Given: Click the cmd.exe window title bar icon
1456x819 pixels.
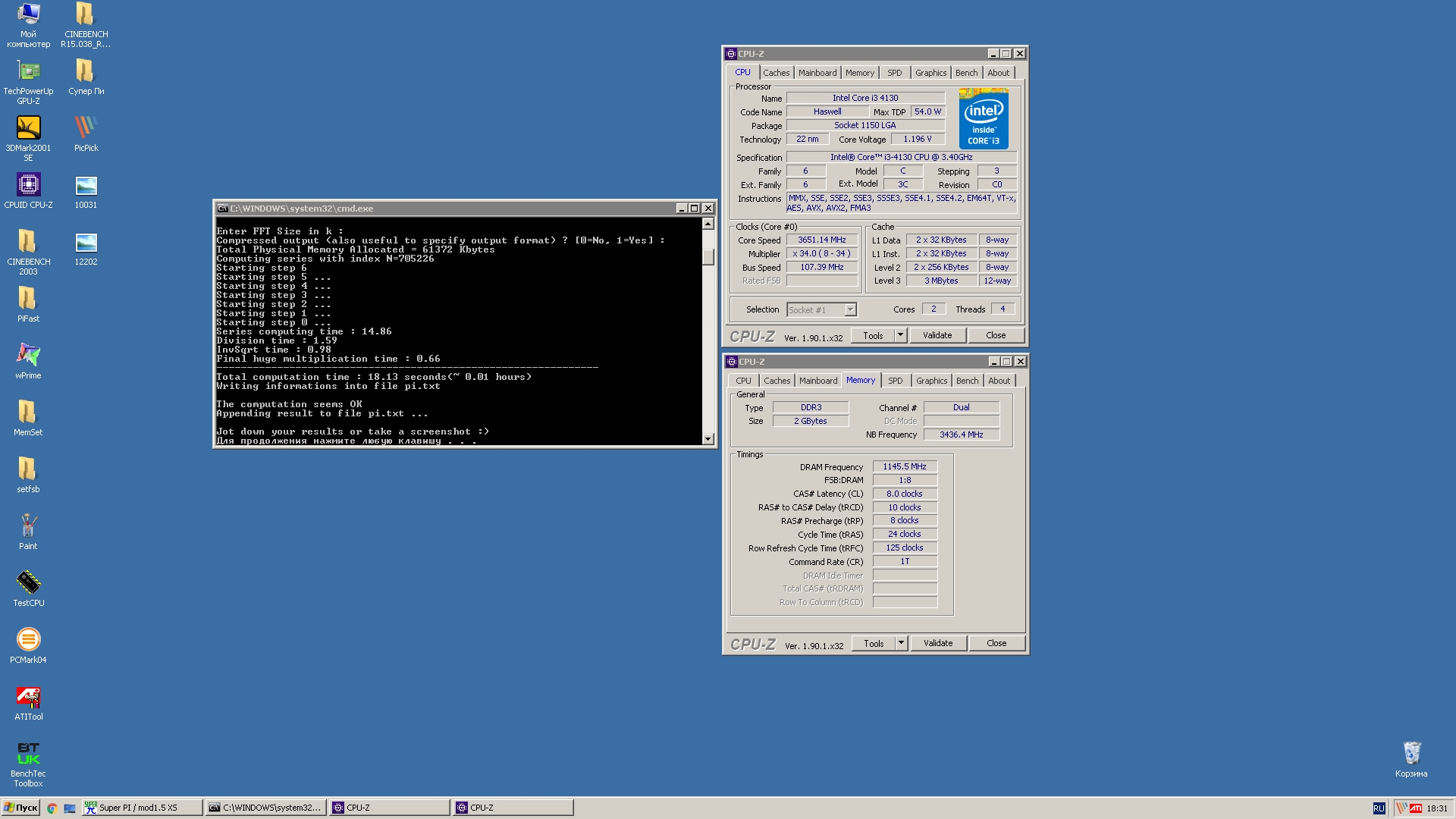Looking at the screenshot, I should 222,209.
